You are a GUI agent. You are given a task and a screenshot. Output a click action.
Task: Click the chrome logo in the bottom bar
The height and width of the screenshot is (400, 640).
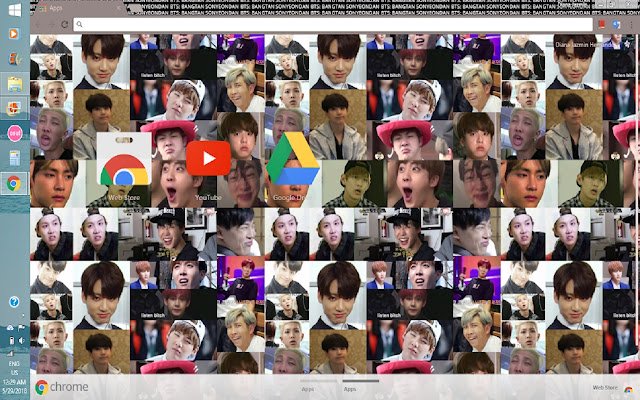[62, 387]
